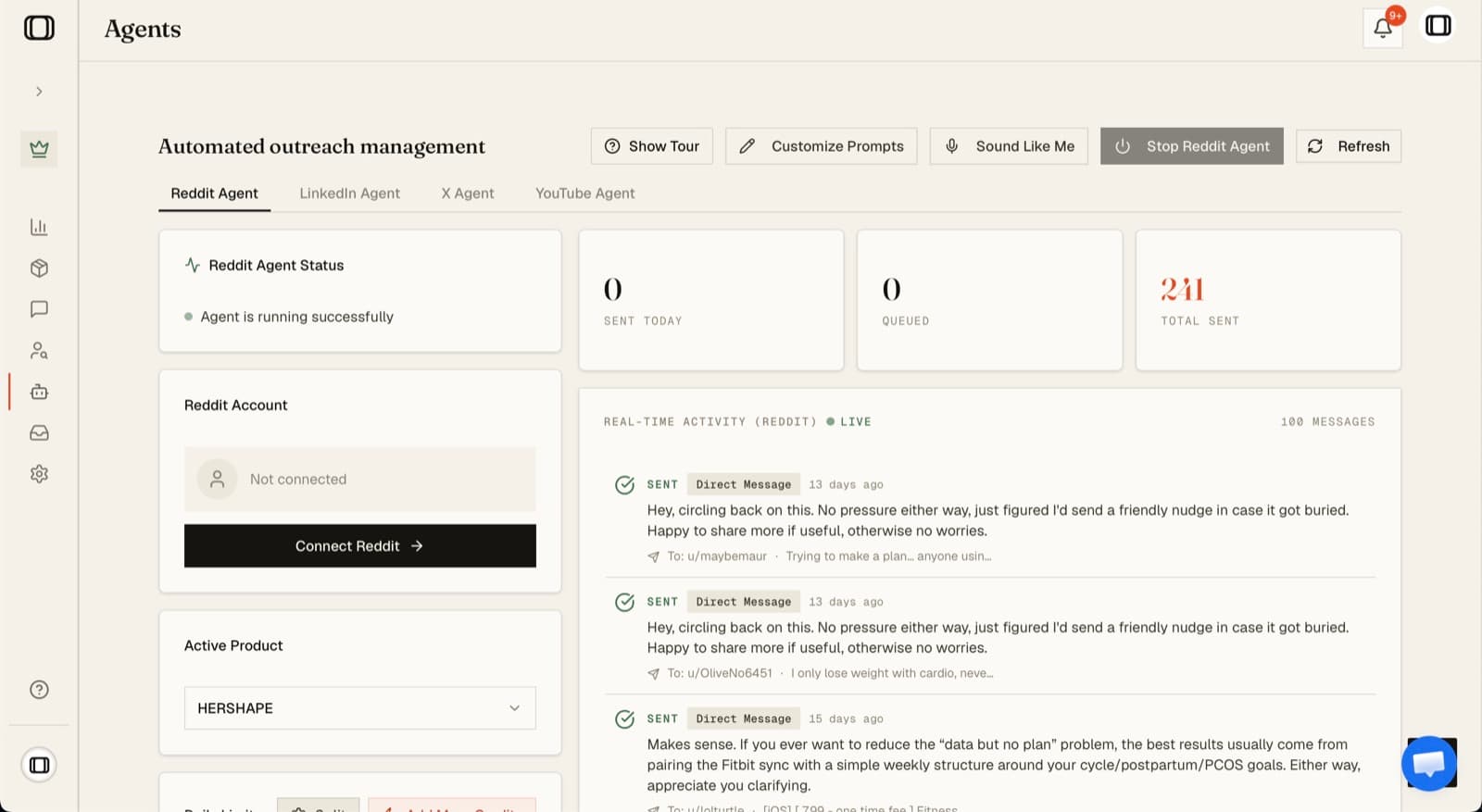Click the 'LIVE' status indicator
The height and width of the screenshot is (812, 1482).
[848, 422]
